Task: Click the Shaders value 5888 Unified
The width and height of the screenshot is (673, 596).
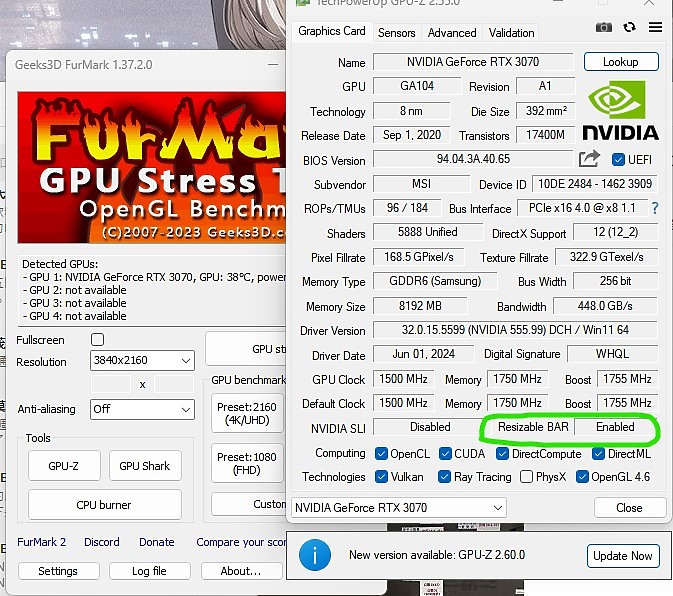Action: [x=427, y=232]
